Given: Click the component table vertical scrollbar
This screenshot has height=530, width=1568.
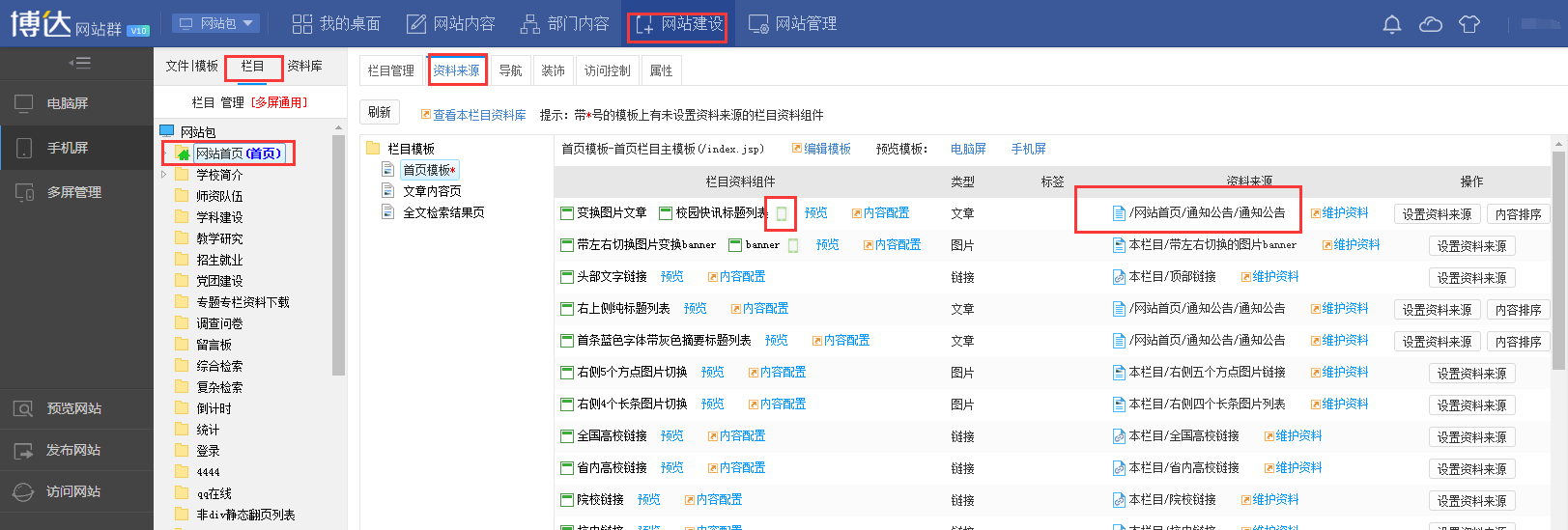Looking at the screenshot, I should click(x=1558, y=259).
